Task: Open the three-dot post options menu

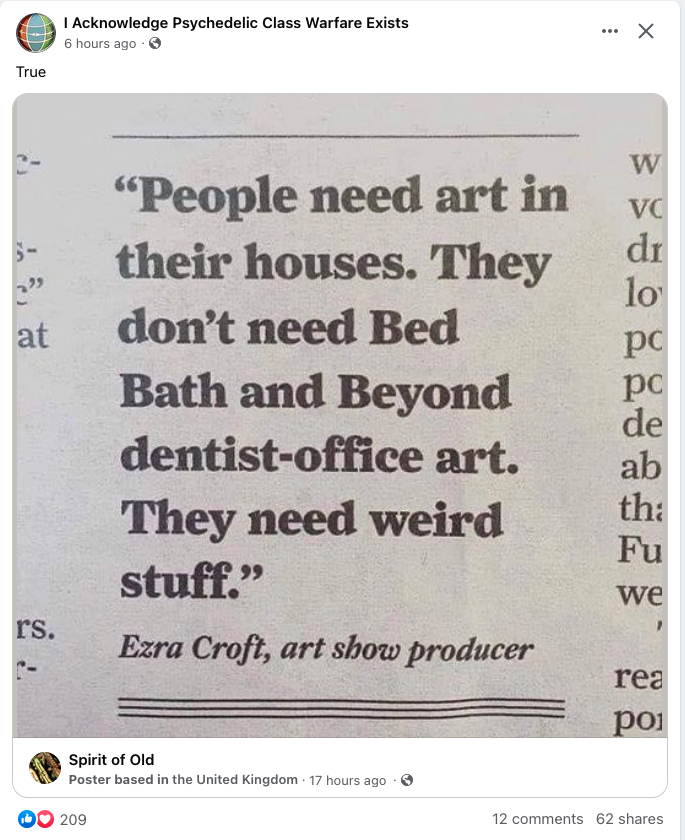Action: click(609, 31)
